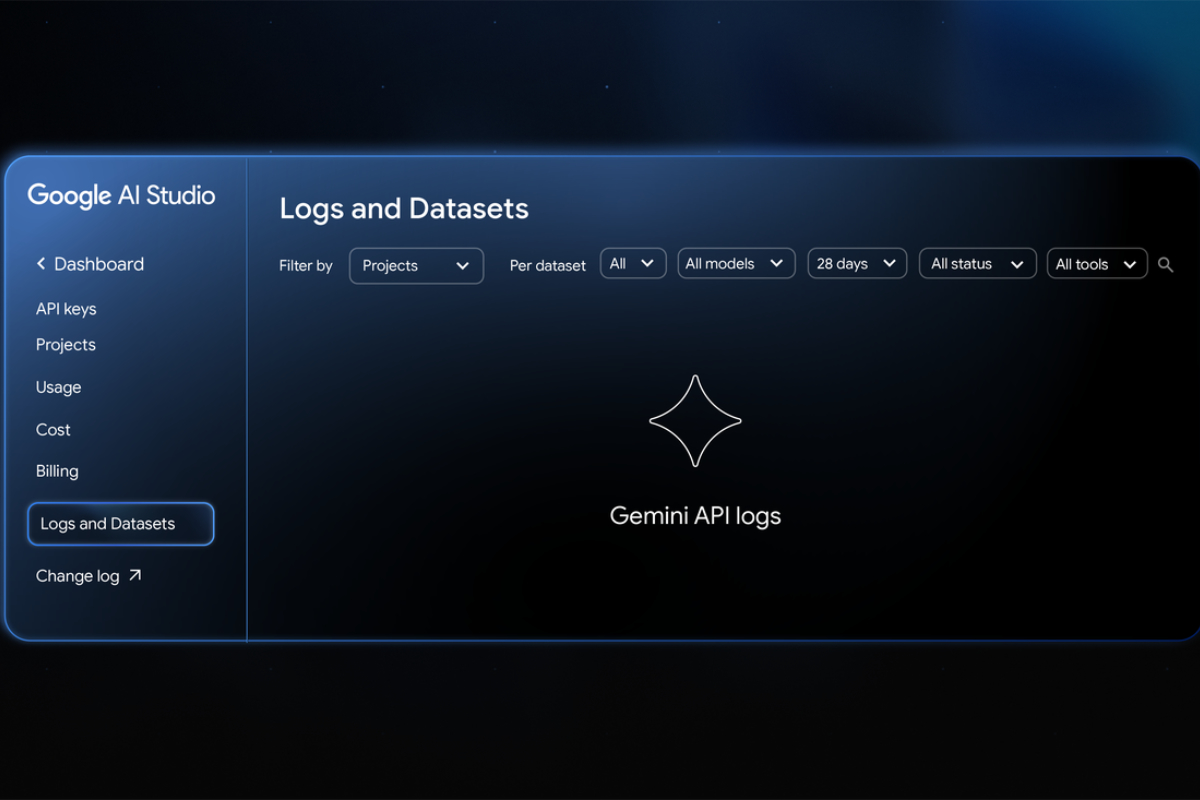Expand the All tools dropdown
The image size is (1200, 800).
1097,264
